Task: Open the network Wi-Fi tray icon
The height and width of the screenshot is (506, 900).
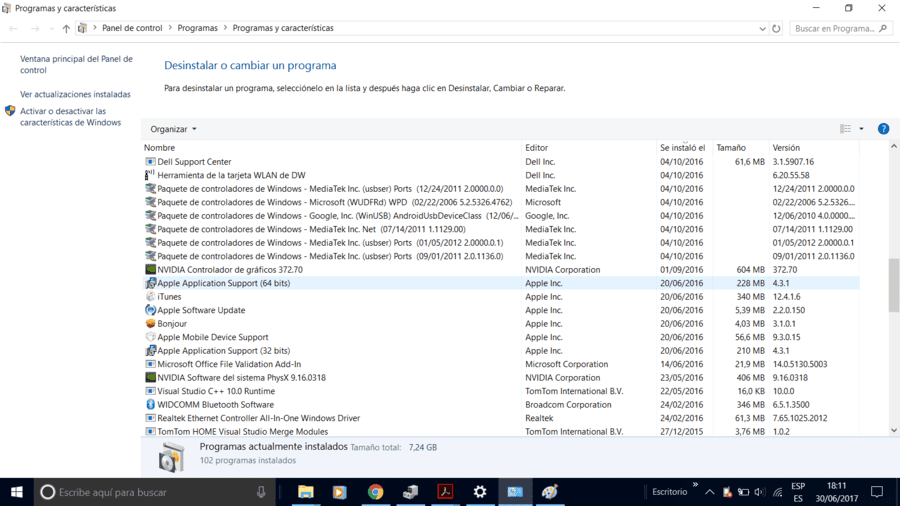Action: 778,492
